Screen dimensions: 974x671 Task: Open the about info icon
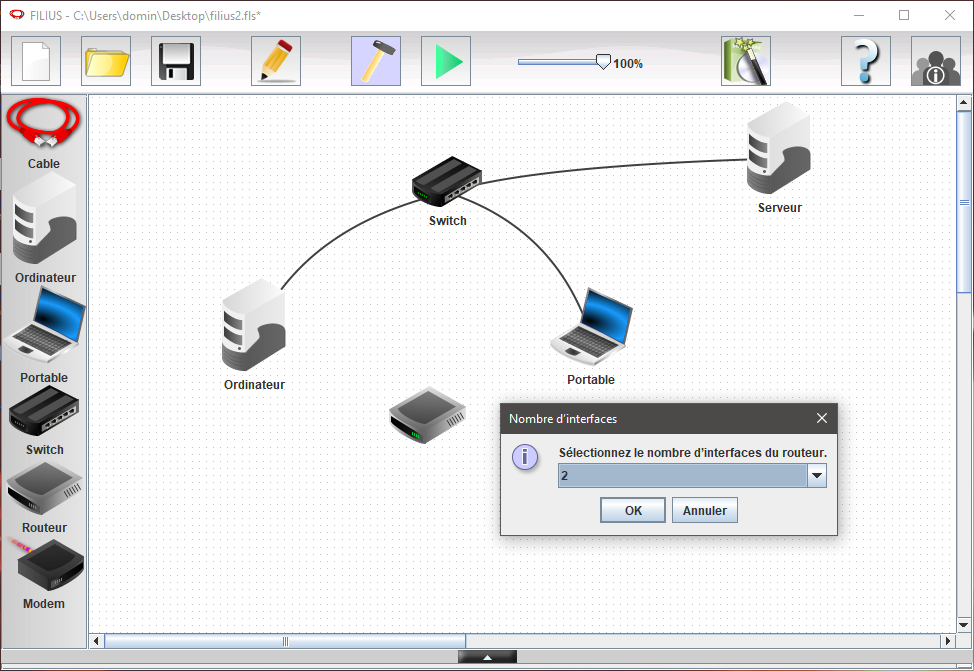936,62
